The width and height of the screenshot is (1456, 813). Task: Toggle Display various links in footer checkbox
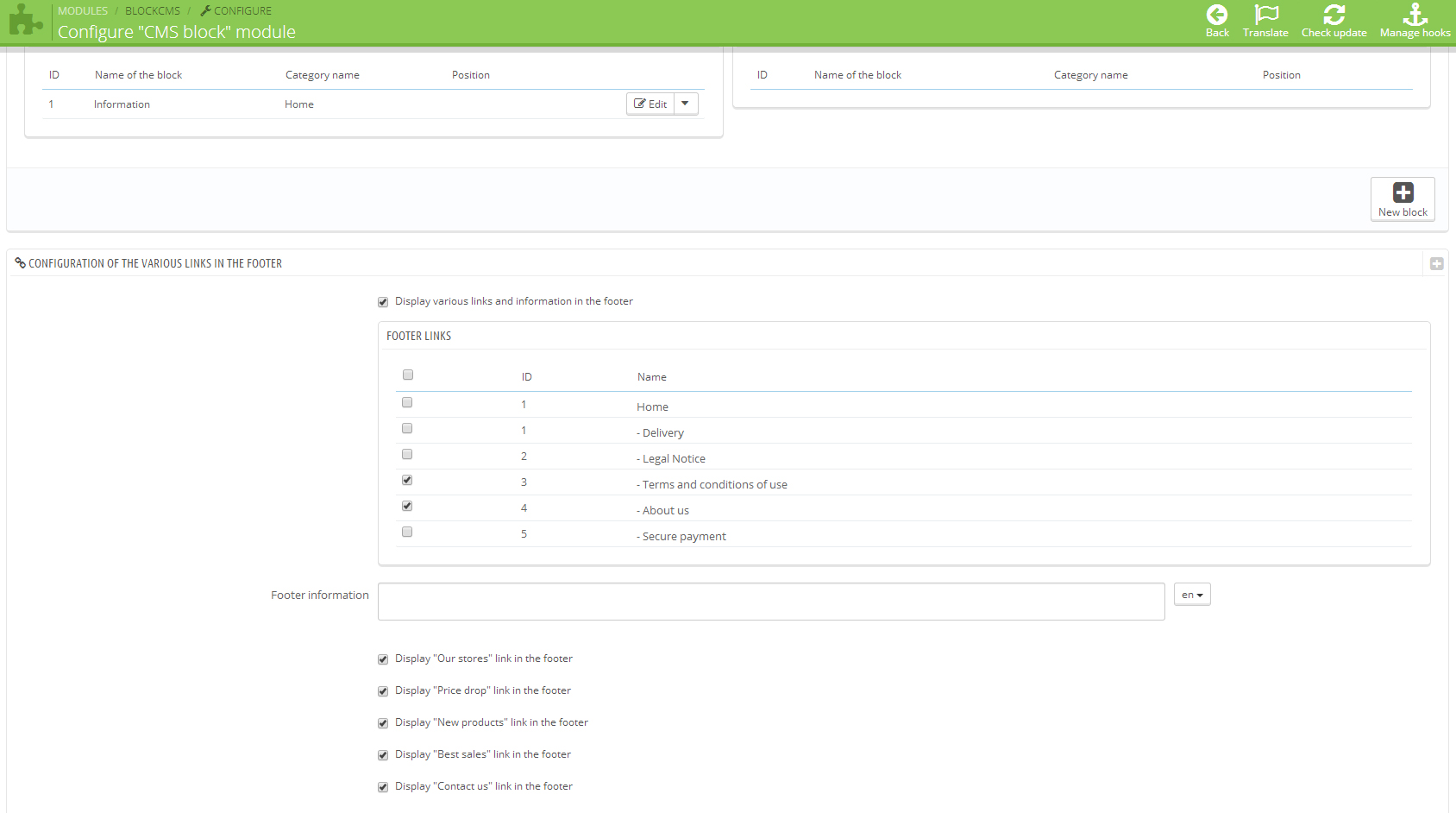tap(383, 302)
